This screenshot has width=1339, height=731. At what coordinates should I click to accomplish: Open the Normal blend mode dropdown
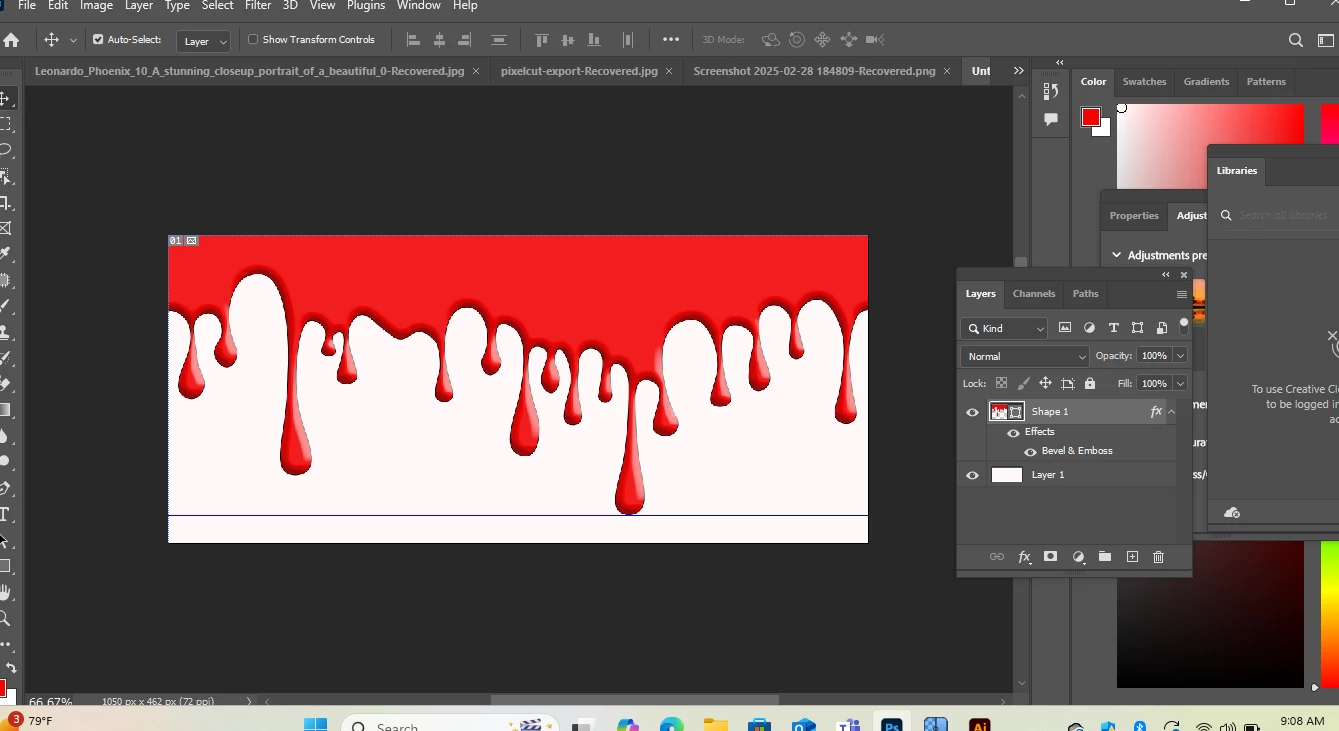point(1025,356)
